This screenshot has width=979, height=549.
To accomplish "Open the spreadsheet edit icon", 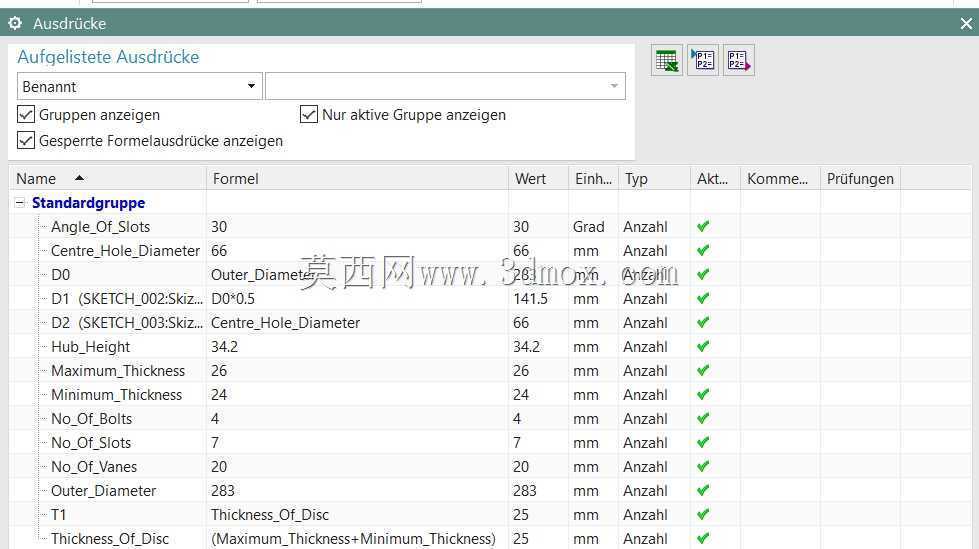I will (666, 61).
